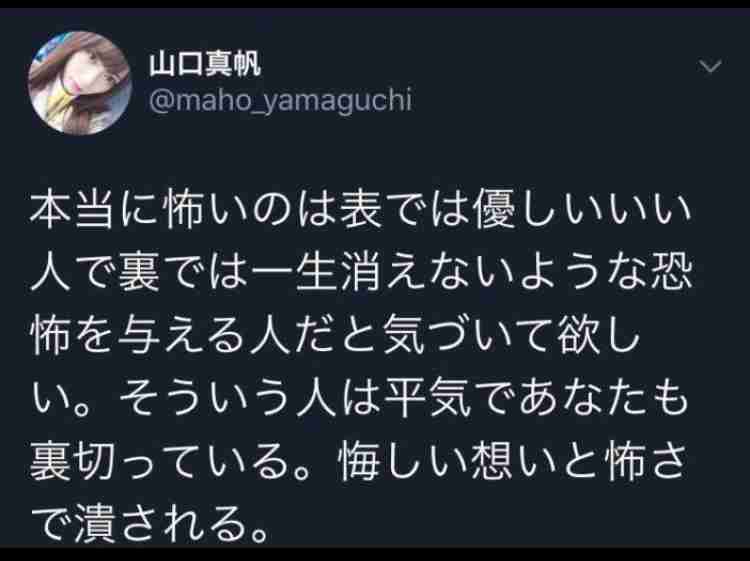This screenshot has height=561, width=750.
Task: Click the tweet line containing そういう人は平気で
Action: (359, 401)
